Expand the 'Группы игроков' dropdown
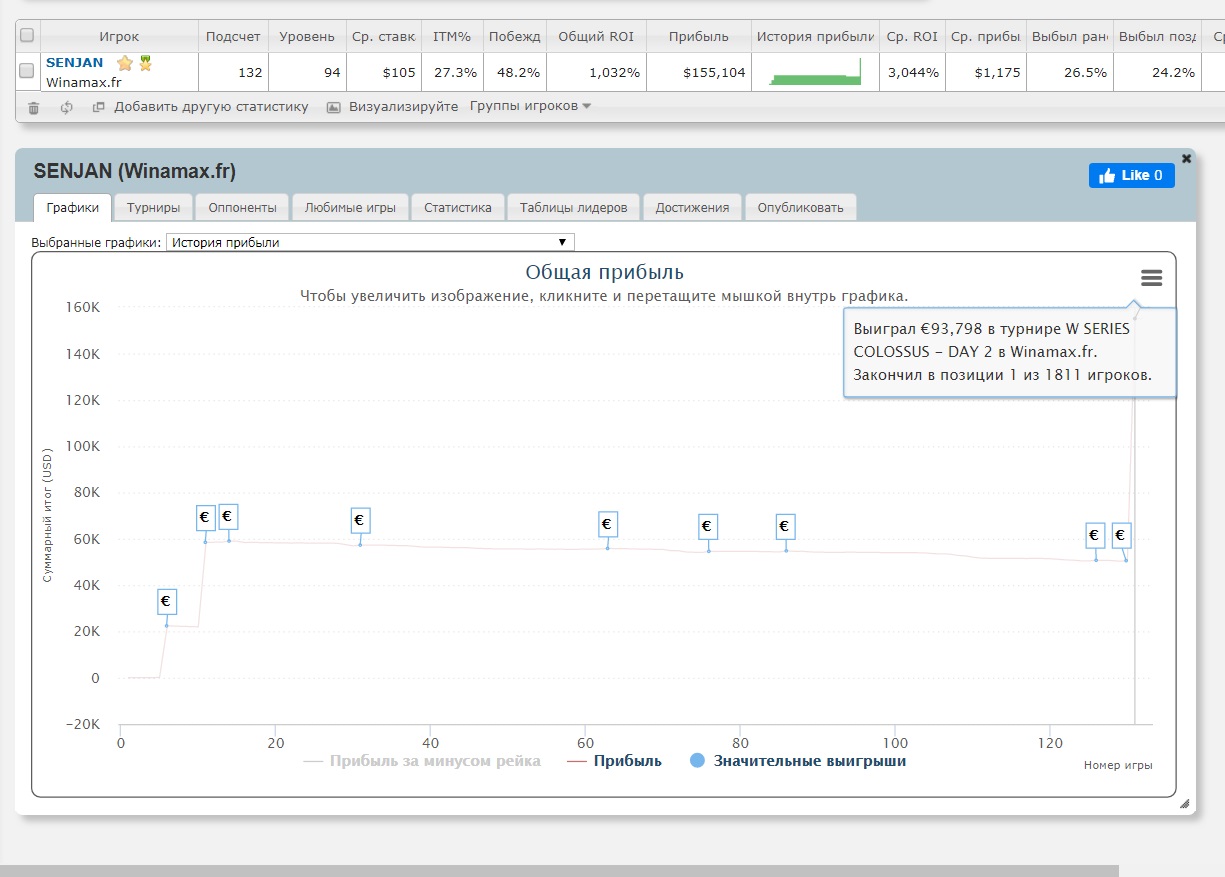Viewport: 1225px width, 877px height. (x=530, y=106)
